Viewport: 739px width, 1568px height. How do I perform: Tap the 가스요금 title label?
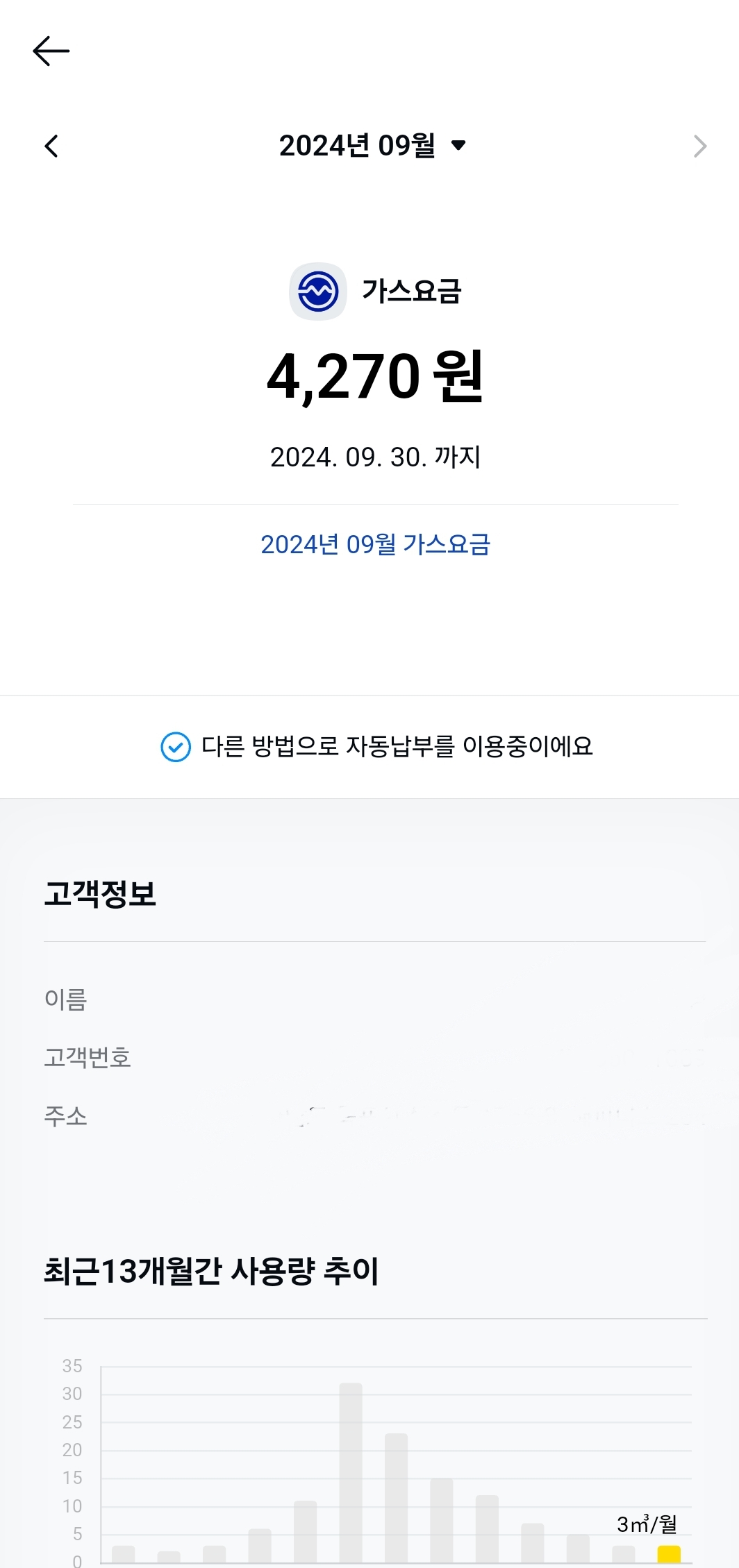[x=411, y=292]
